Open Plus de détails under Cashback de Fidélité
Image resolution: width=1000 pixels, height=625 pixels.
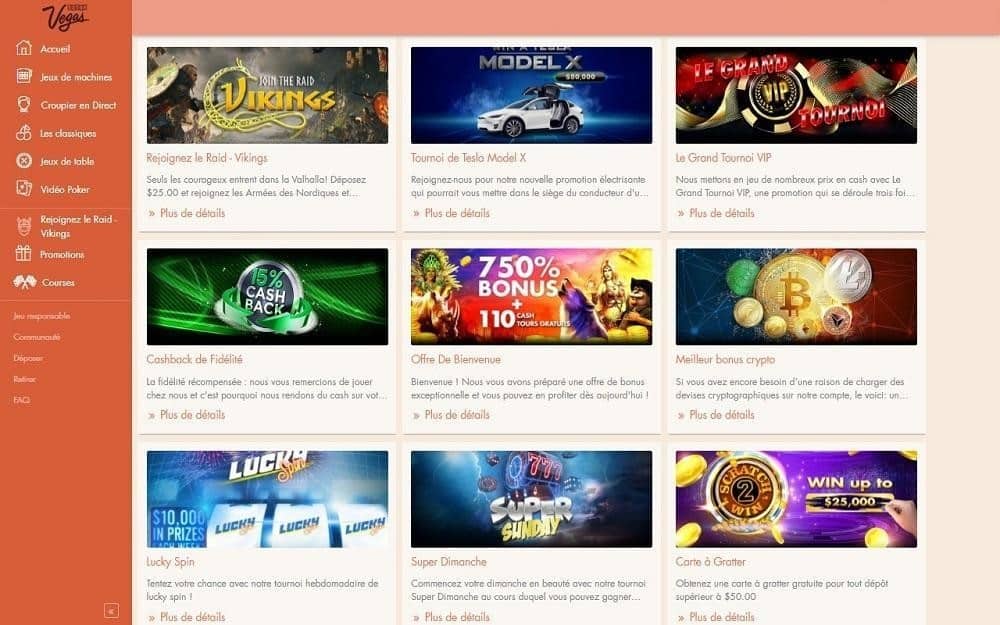pos(193,415)
